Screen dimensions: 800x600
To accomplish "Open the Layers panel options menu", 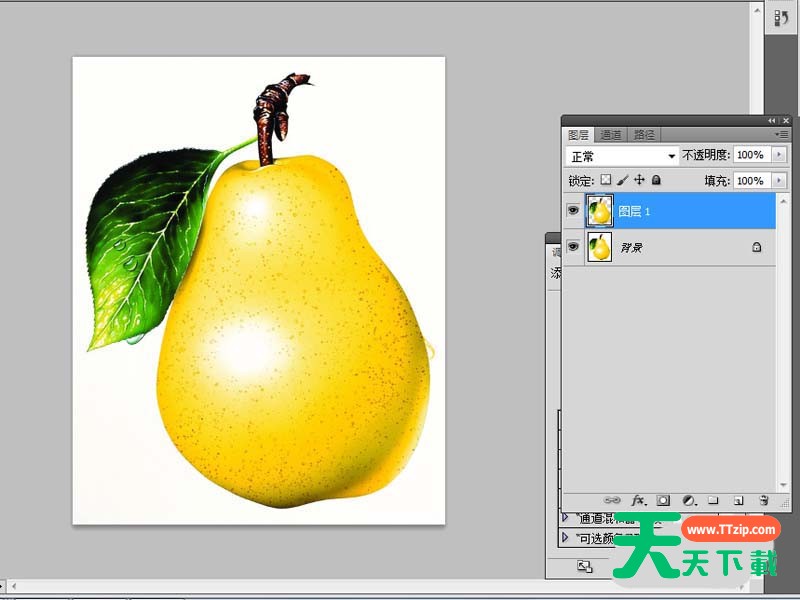I will coord(780,134).
